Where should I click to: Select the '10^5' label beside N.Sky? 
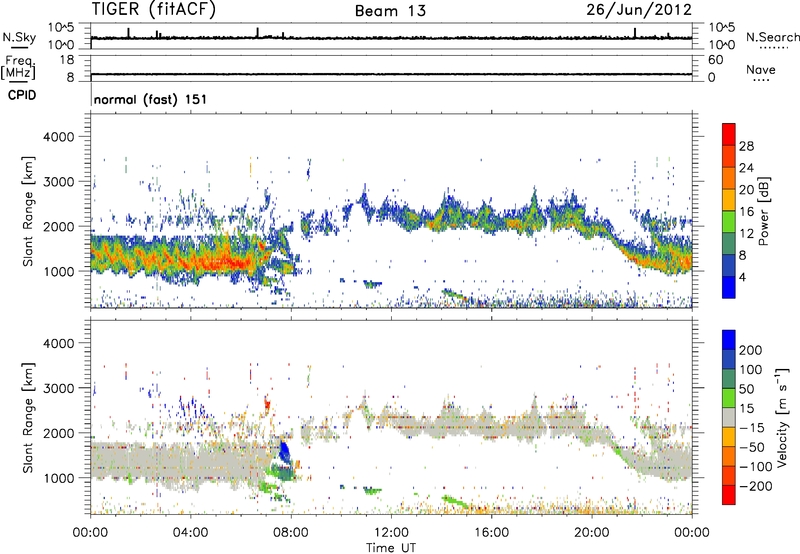(x=61, y=28)
